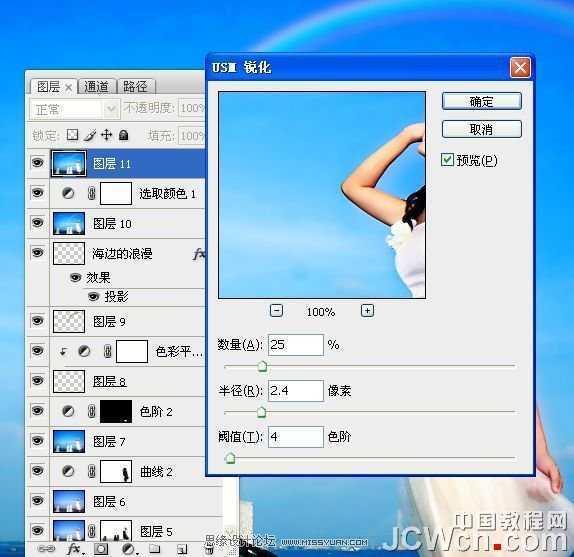The height and width of the screenshot is (557, 574).
Task: Select the 图层 6 layer row
Action: (x=124, y=501)
